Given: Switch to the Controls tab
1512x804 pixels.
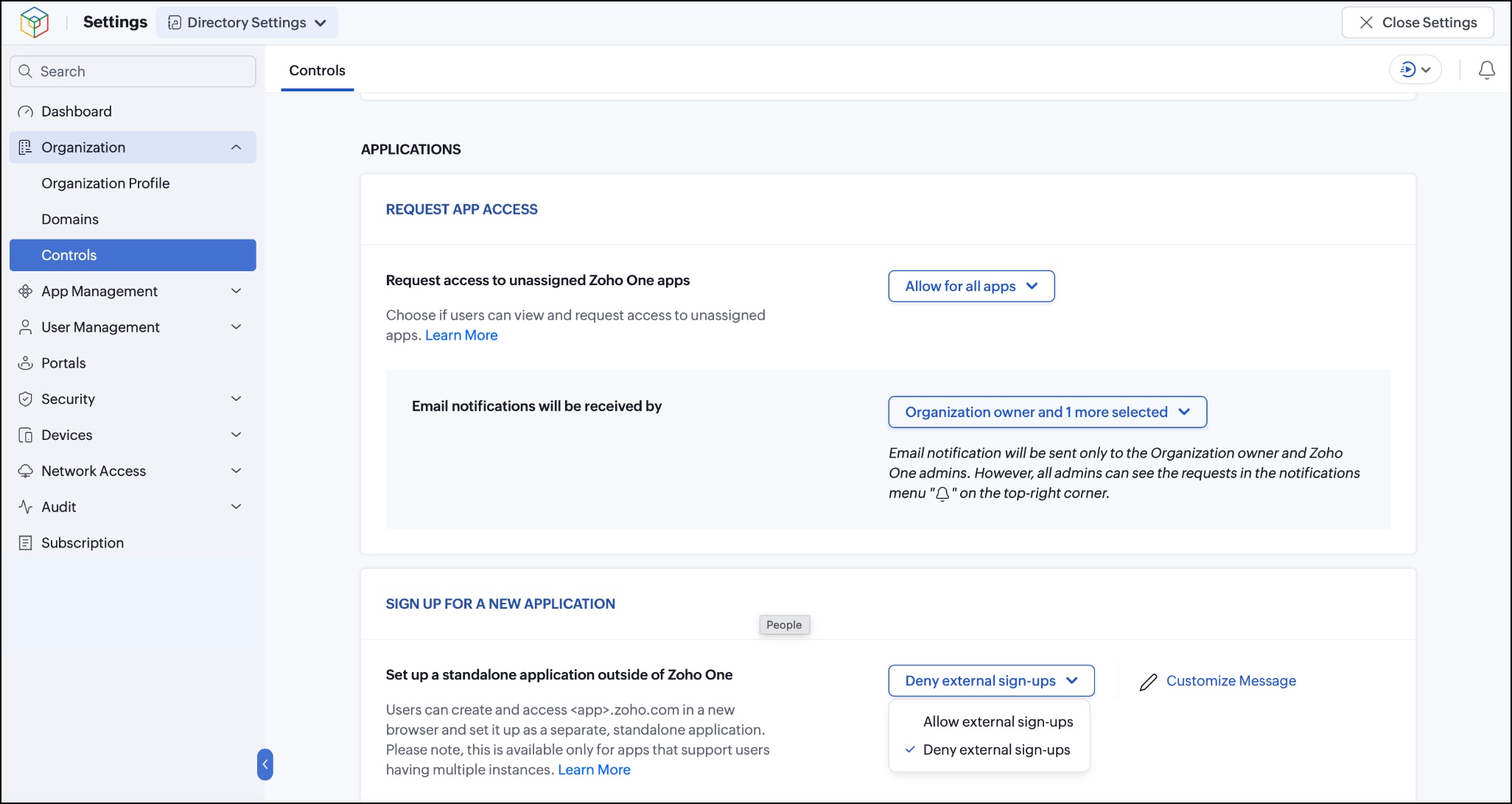Looking at the screenshot, I should point(317,71).
